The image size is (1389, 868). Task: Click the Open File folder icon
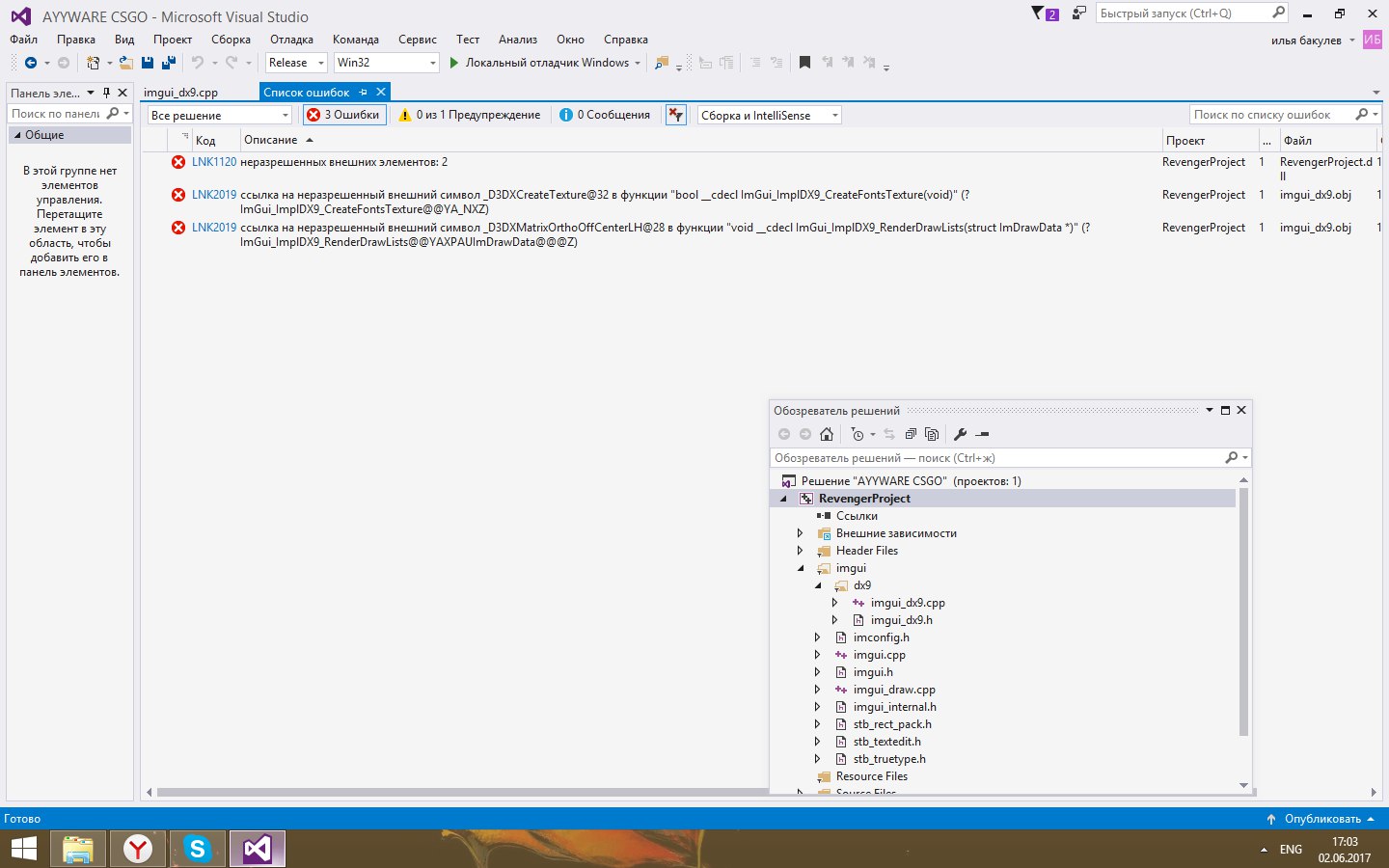click(125, 63)
